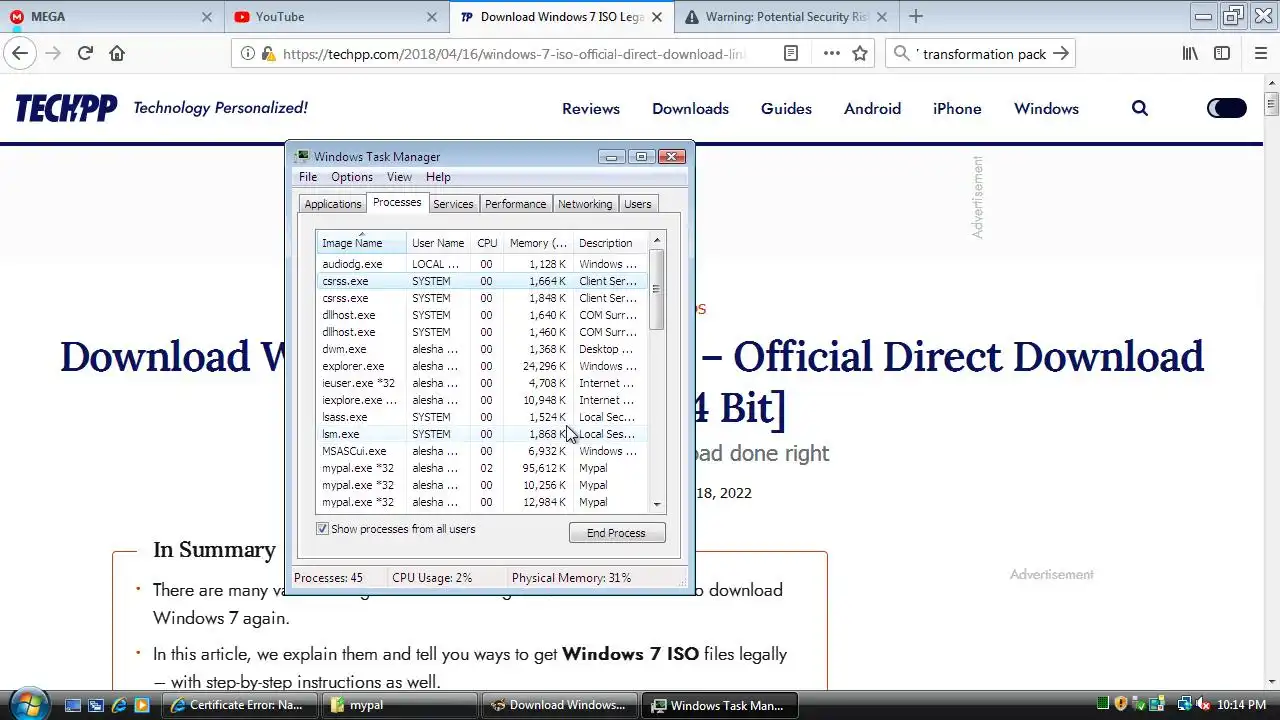Reload the current page
Screen dimensions: 1280x720
85,54
